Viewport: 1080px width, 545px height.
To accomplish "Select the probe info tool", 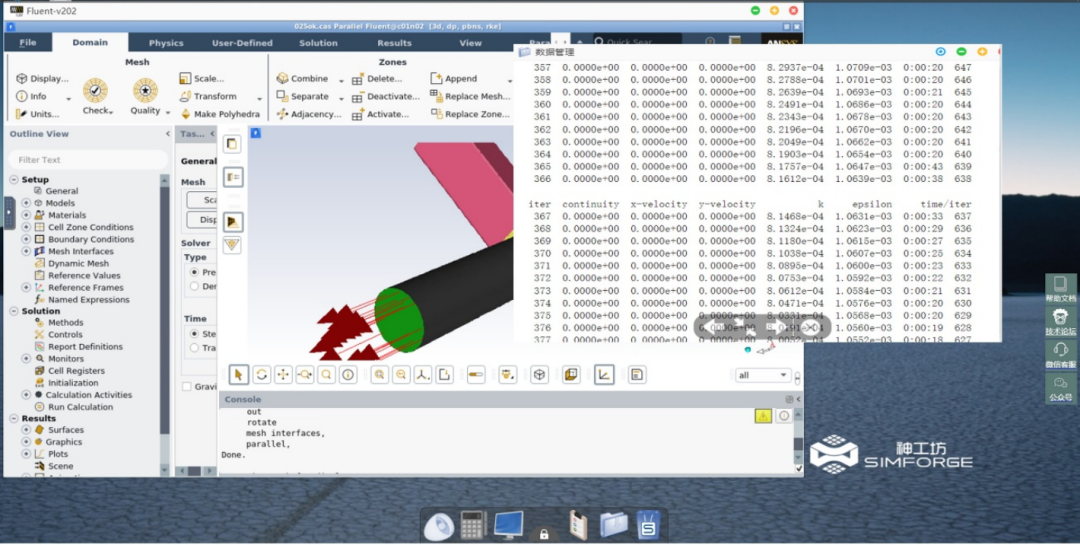I will 348,375.
